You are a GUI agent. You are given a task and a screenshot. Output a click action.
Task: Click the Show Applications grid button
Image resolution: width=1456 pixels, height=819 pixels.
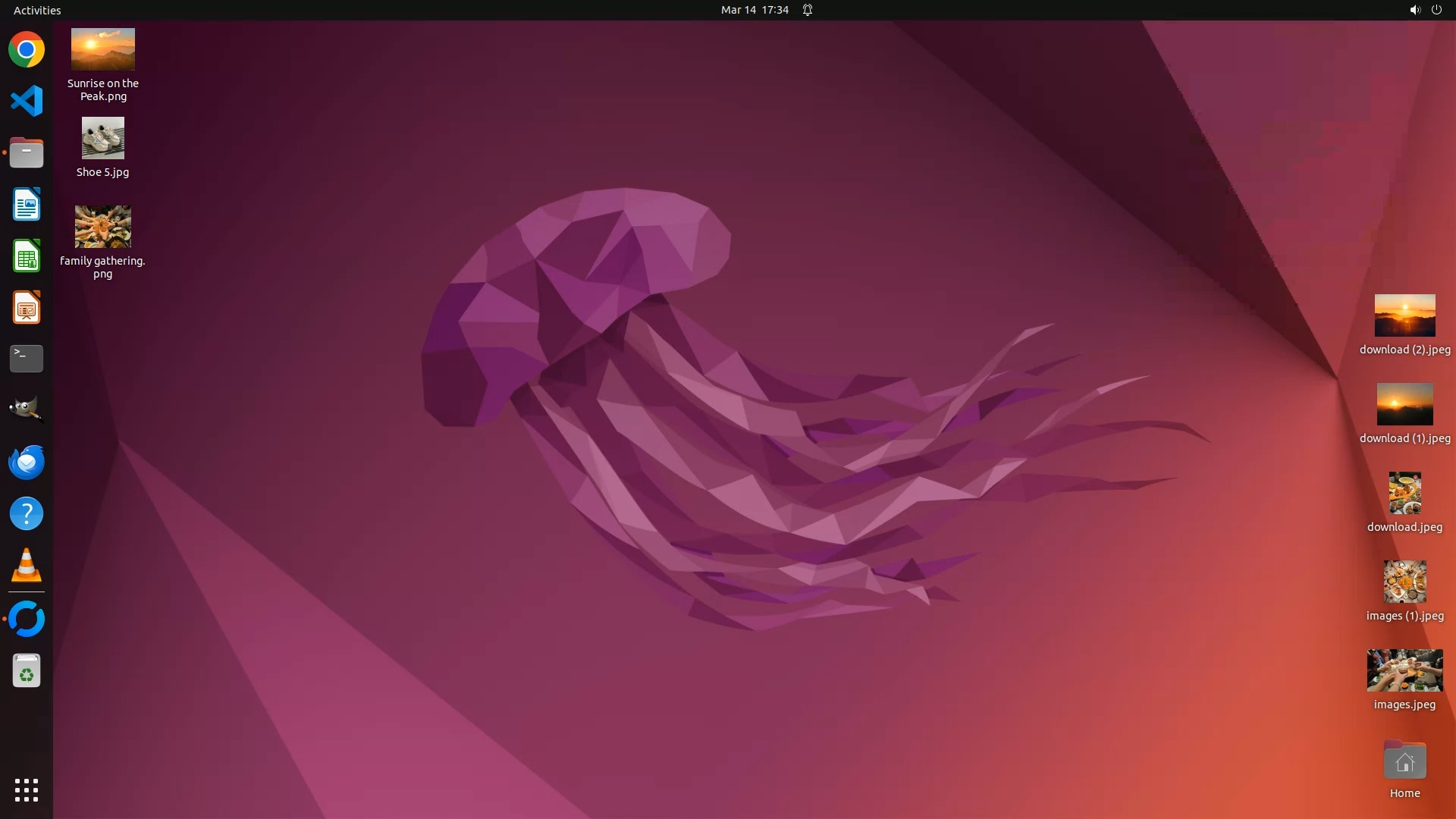coord(27,789)
